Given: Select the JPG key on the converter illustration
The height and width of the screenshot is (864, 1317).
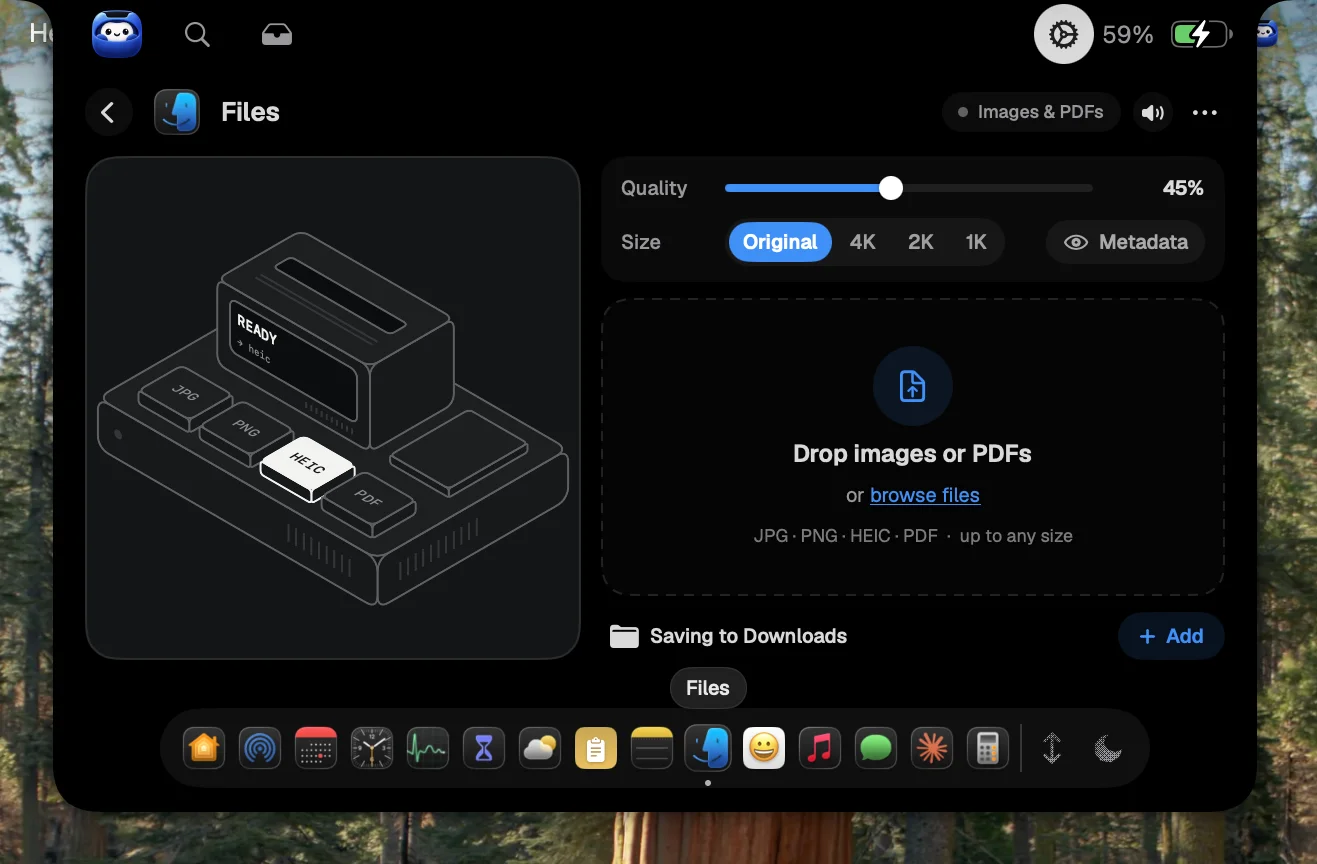Looking at the screenshot, I should tap(186, 397).
